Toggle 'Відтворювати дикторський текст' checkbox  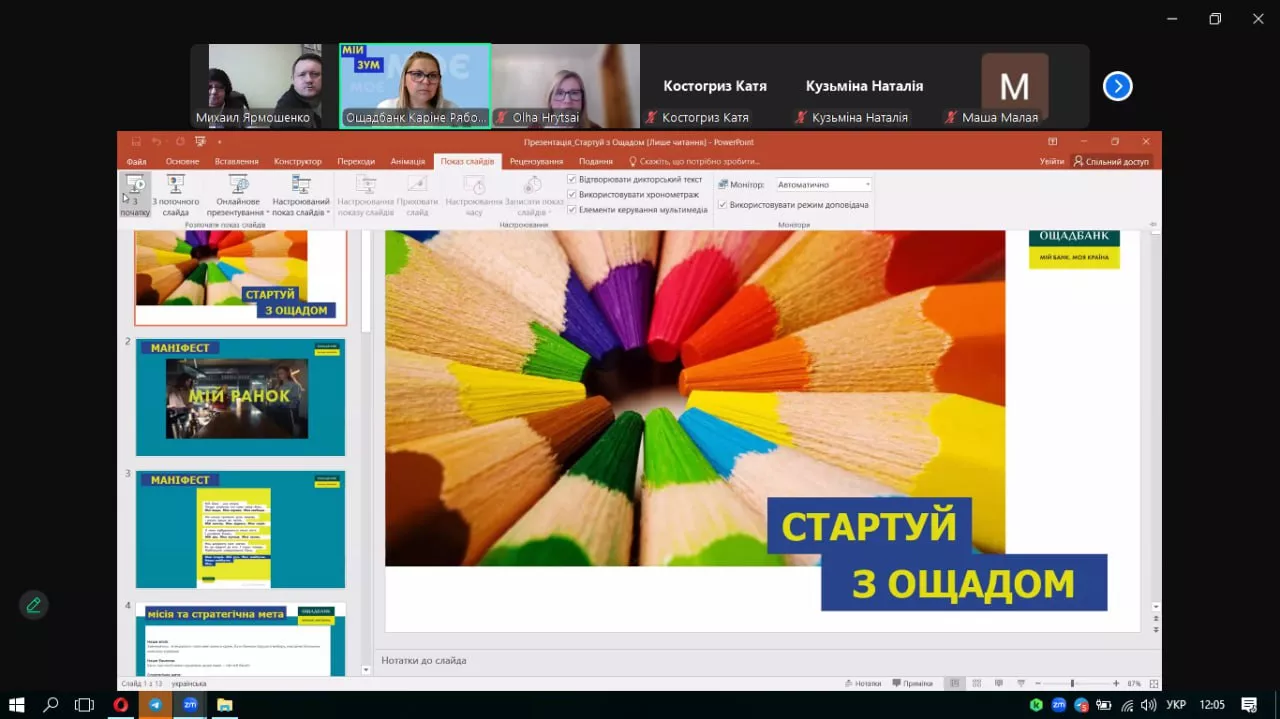(571, 180)
